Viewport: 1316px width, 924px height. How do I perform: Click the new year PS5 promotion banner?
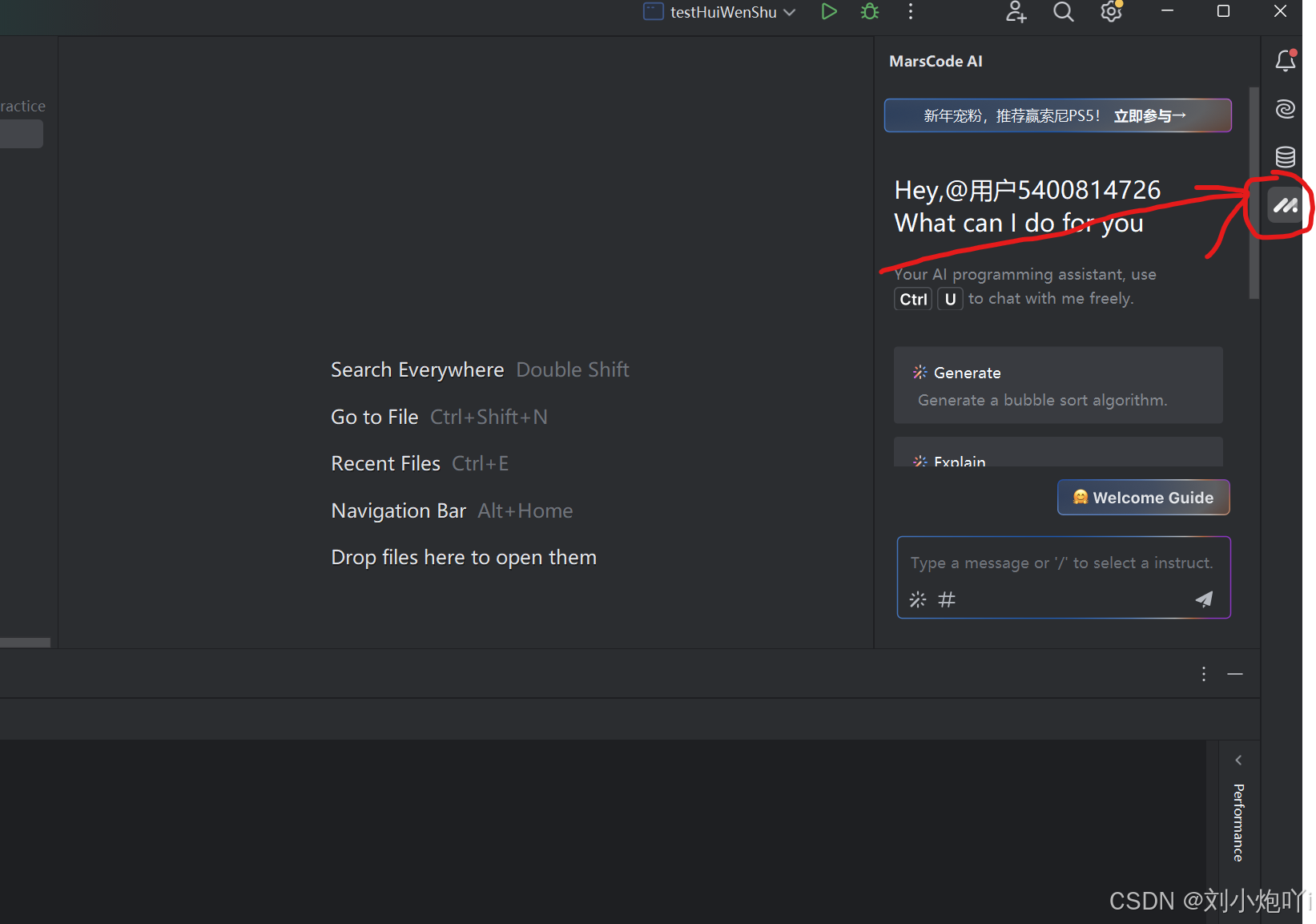[1057, 115]
